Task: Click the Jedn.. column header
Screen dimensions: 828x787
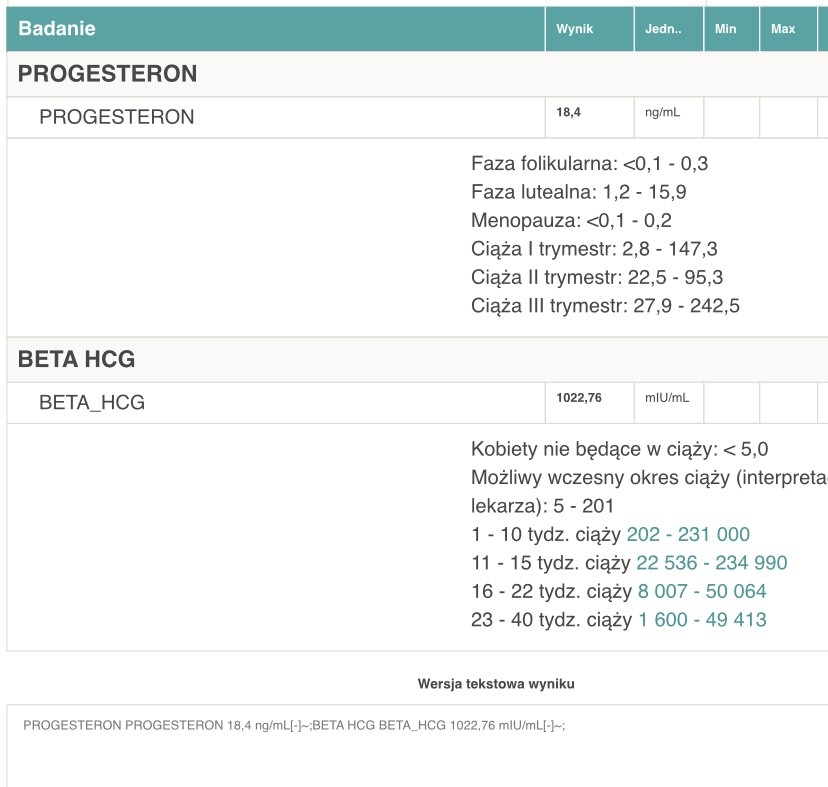Action: pyautogui.click(x=663, y=29)
